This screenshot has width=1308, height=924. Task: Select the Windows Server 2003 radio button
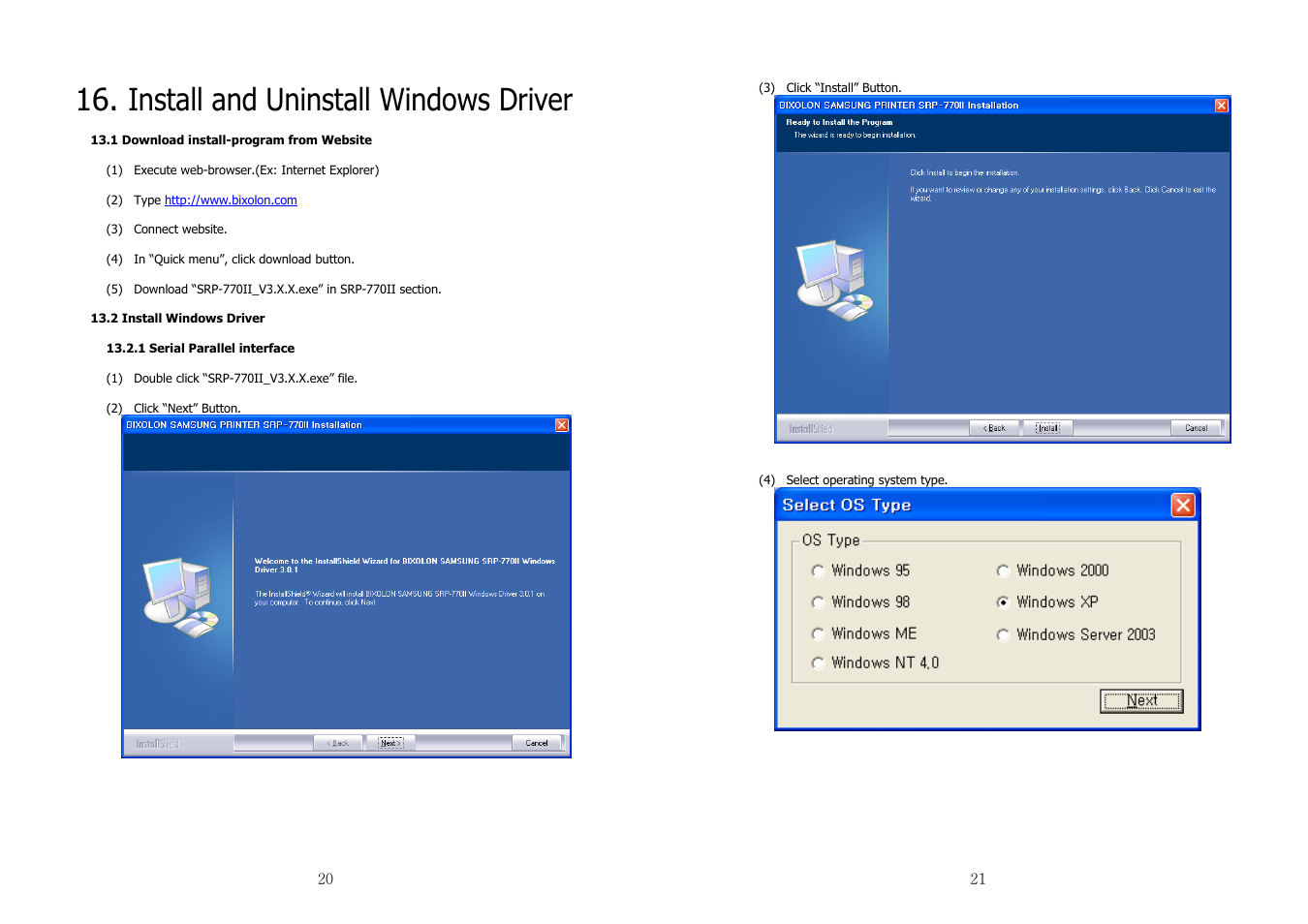[1003, 635]
